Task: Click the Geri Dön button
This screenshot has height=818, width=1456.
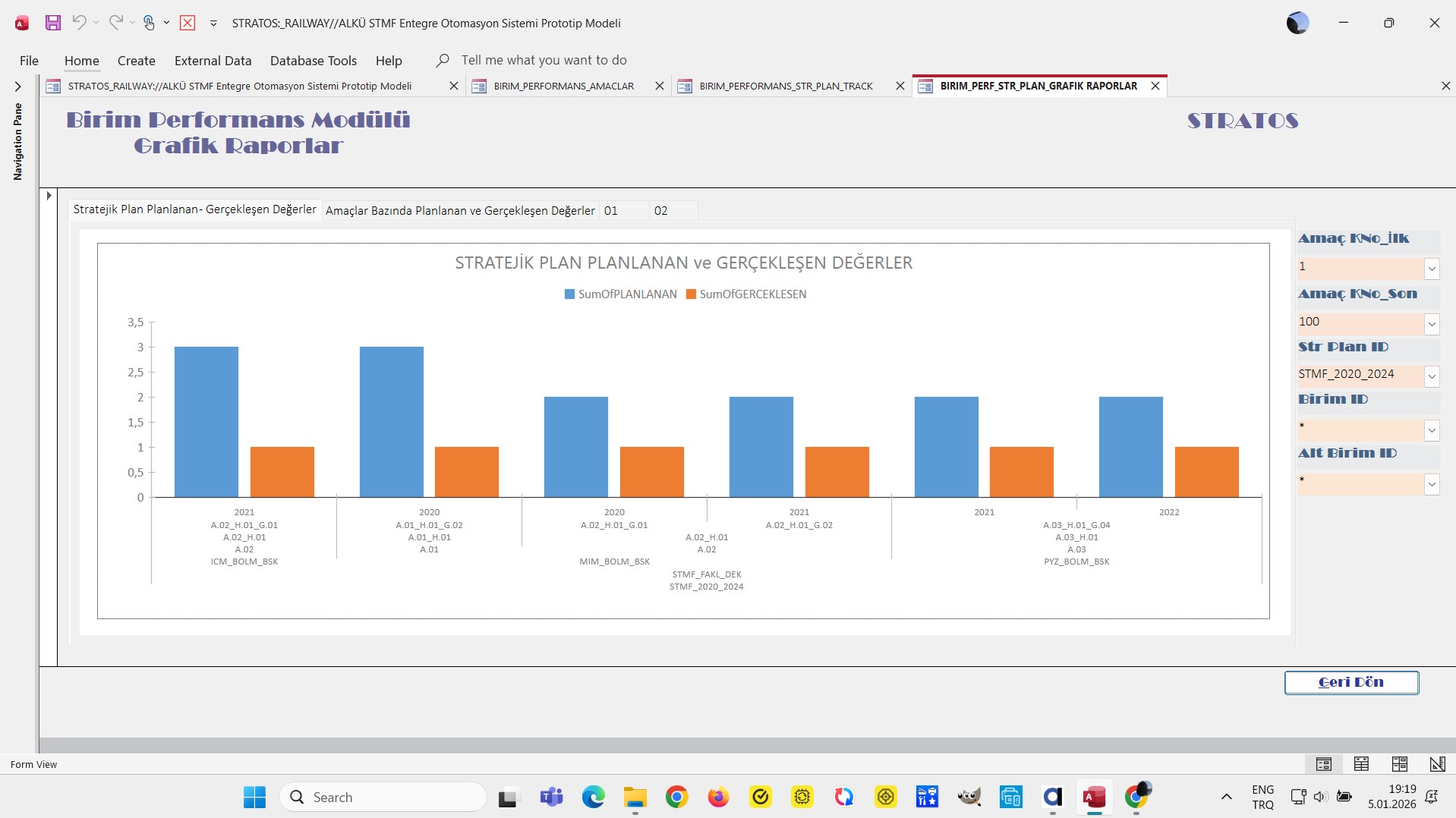Action: point(1350,682)
